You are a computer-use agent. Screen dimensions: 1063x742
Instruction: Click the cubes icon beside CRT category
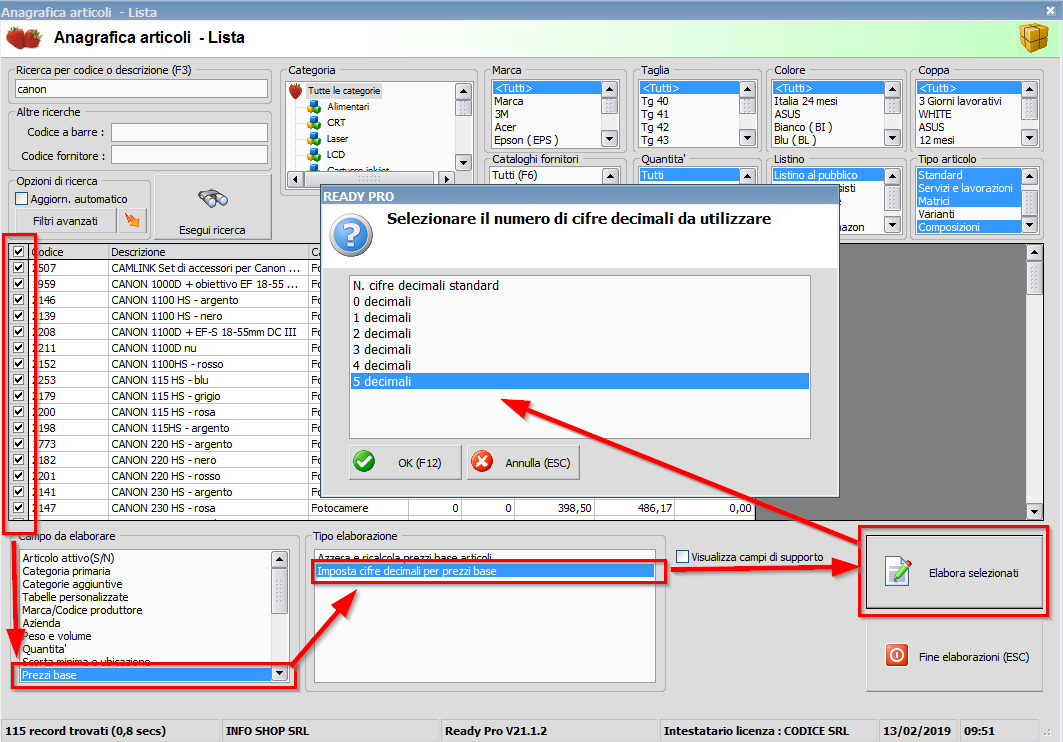click(x=314, y=123)
